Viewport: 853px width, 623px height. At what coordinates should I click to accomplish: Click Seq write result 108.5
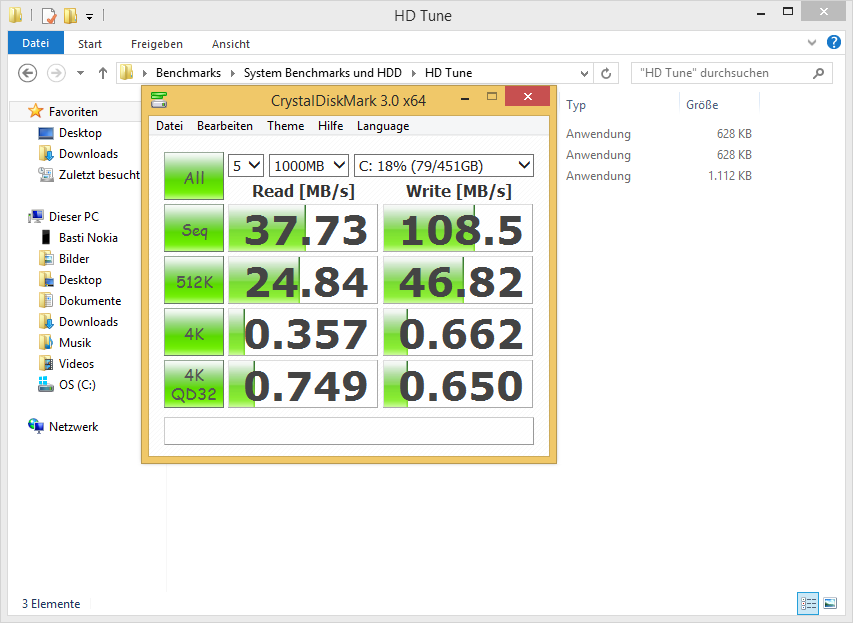click(458, 228)
